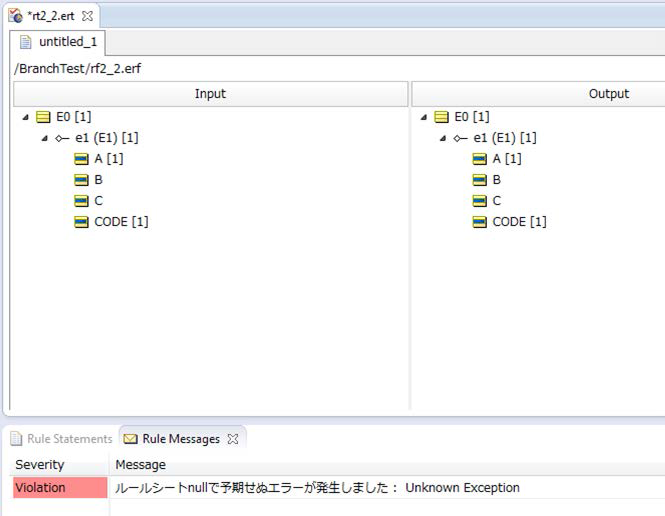Screen dimensions: 665x516
Task: Click the Input e1 association icon
Action: tap(62, 138)
